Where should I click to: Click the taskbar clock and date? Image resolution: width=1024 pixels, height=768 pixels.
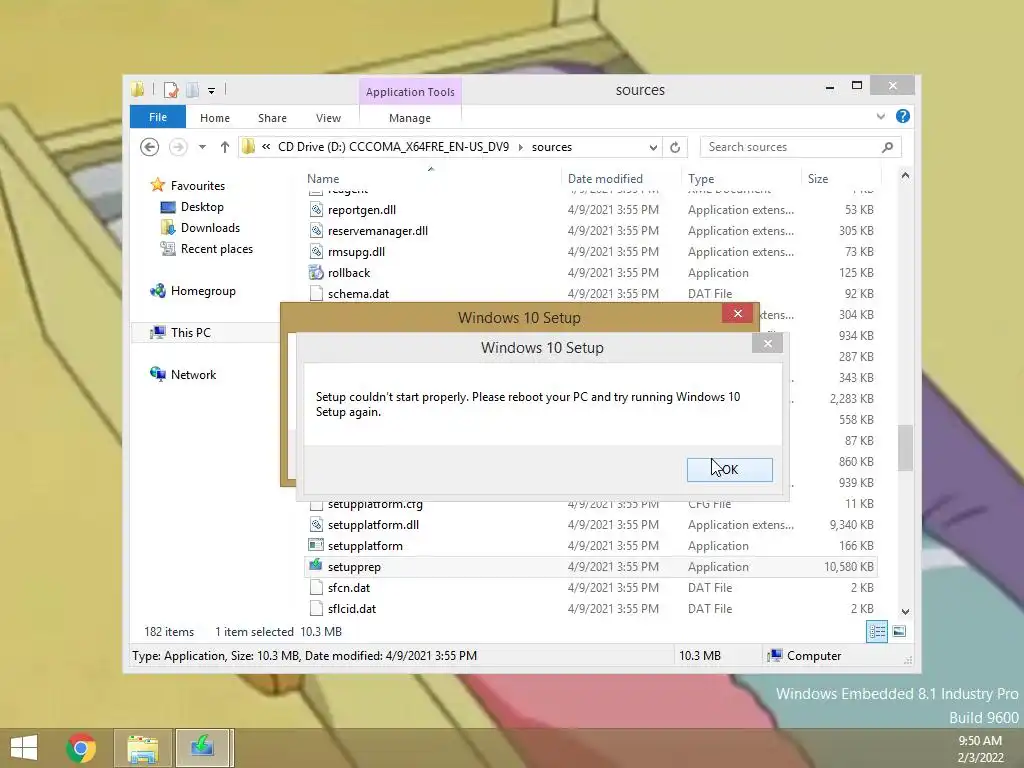[x=980, y=749]
